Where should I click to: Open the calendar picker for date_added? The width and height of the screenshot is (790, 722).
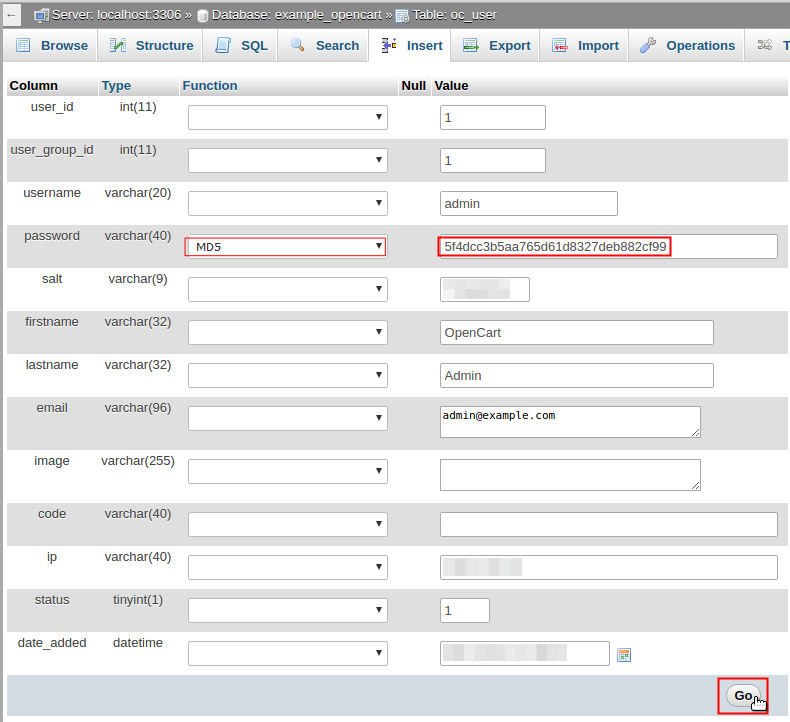[624, 655]
